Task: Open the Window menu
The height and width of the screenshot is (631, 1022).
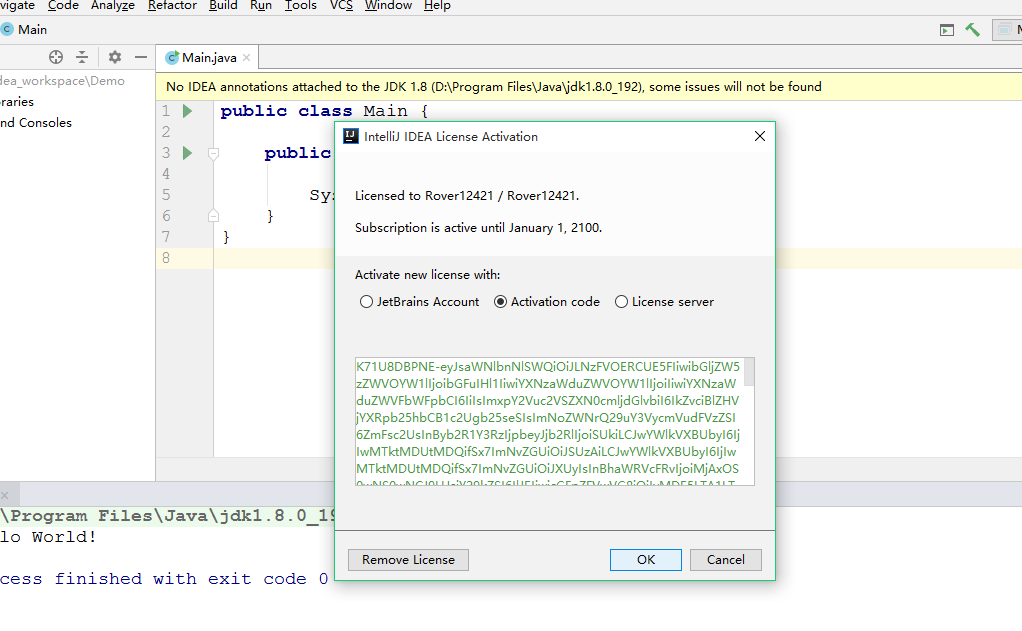Action: click(388, 6)
